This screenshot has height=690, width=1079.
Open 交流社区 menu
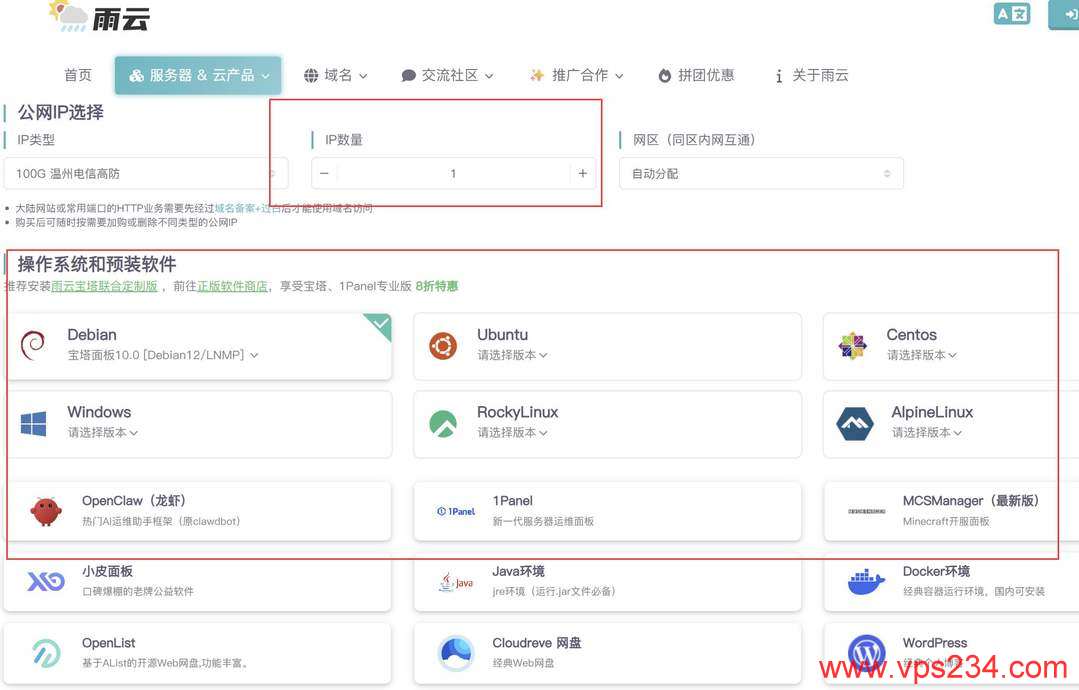pos(447,75)
